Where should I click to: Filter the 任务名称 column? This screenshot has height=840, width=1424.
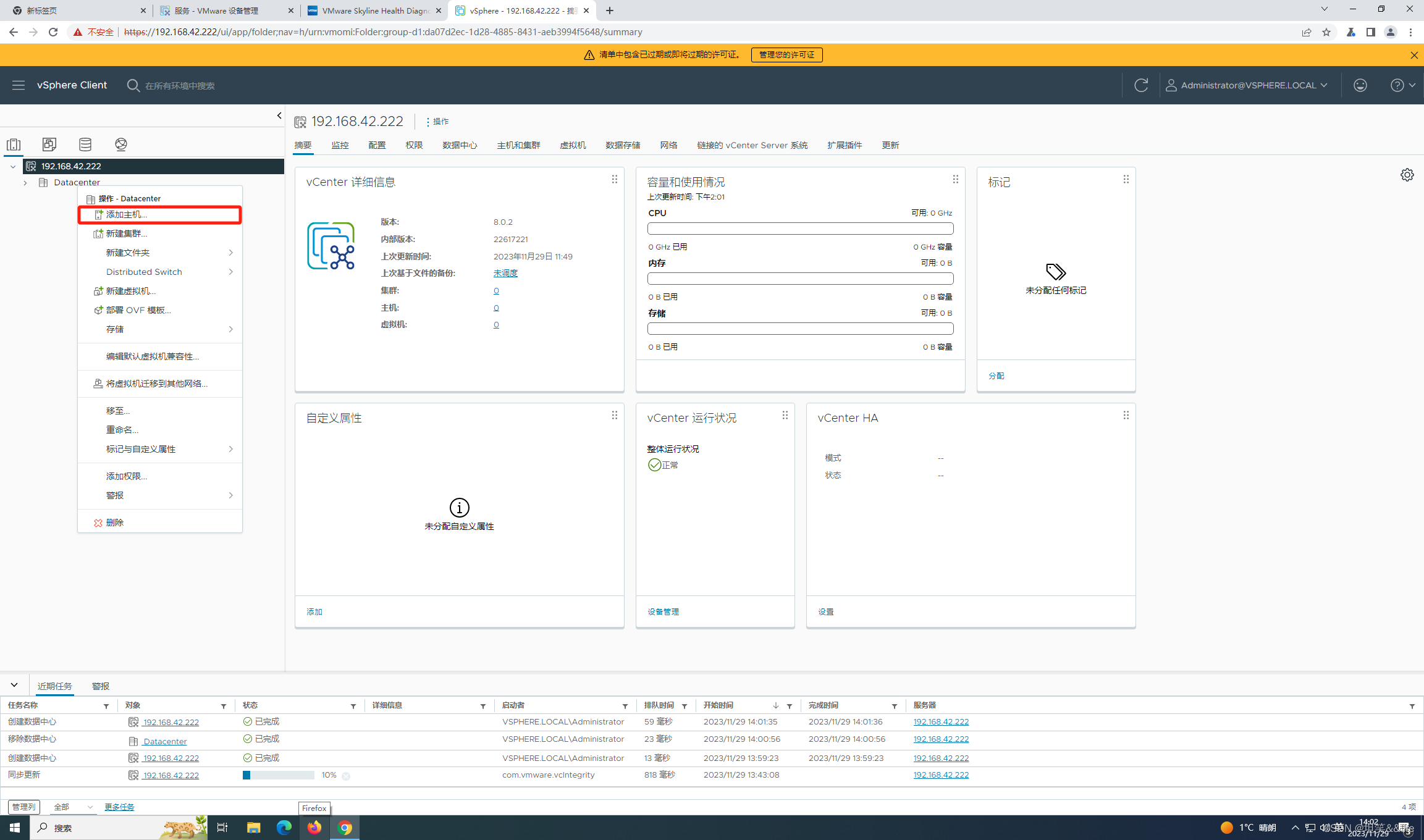[x=106, y=706]
